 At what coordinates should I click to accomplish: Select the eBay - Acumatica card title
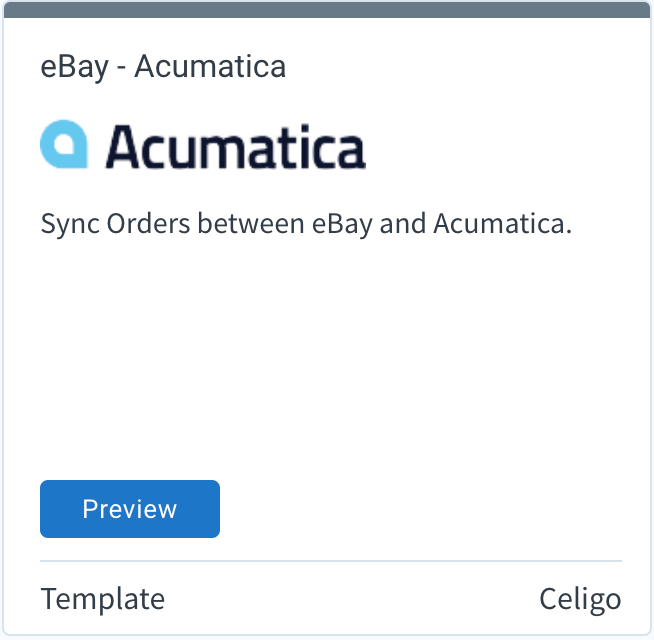tap(163, 67)
